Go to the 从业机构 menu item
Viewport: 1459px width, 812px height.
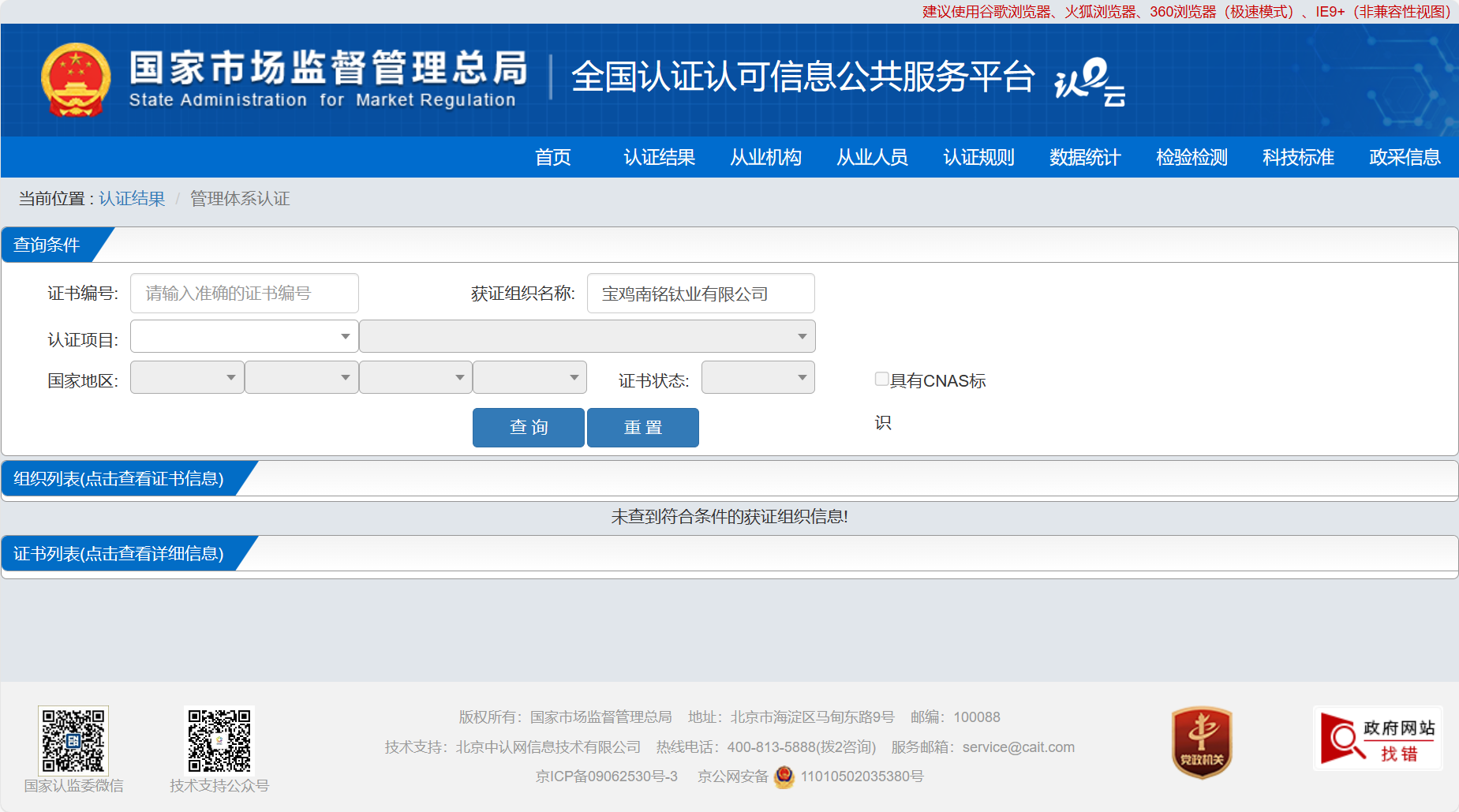[x=765, y=157]
